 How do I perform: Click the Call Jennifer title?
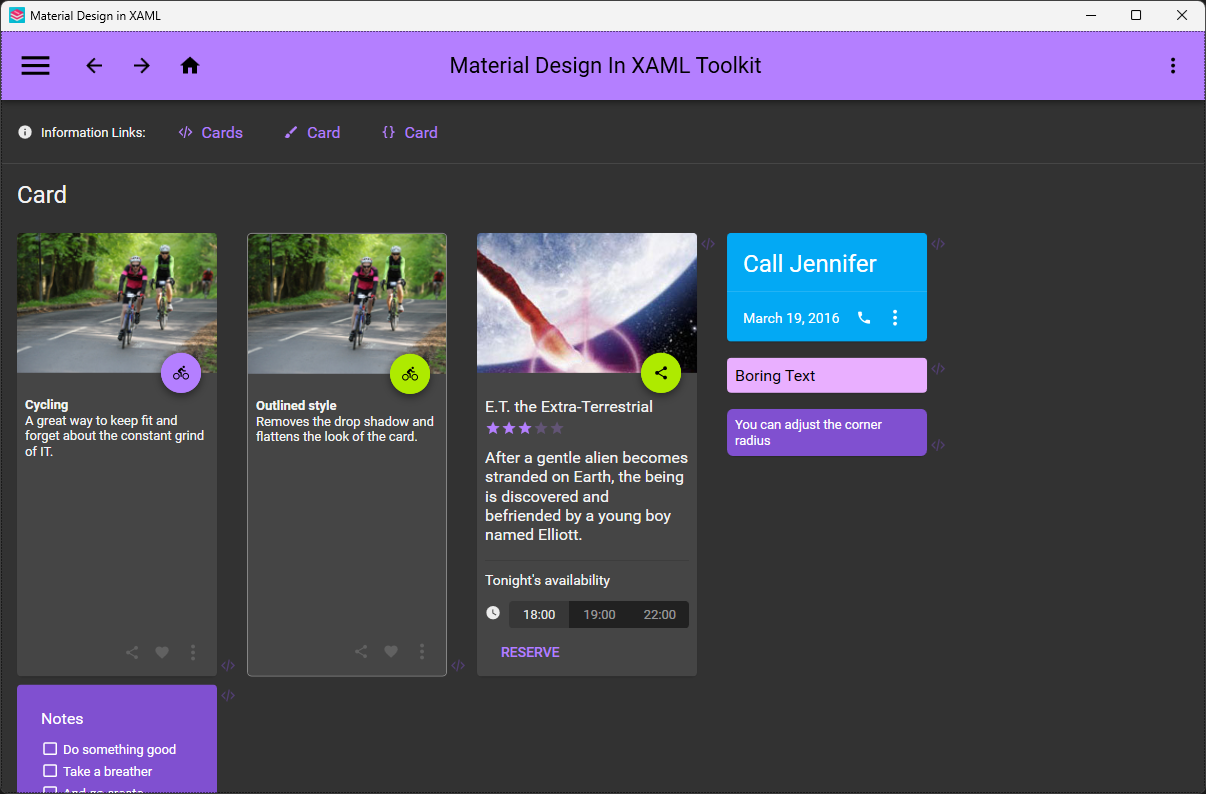(810, 264)
